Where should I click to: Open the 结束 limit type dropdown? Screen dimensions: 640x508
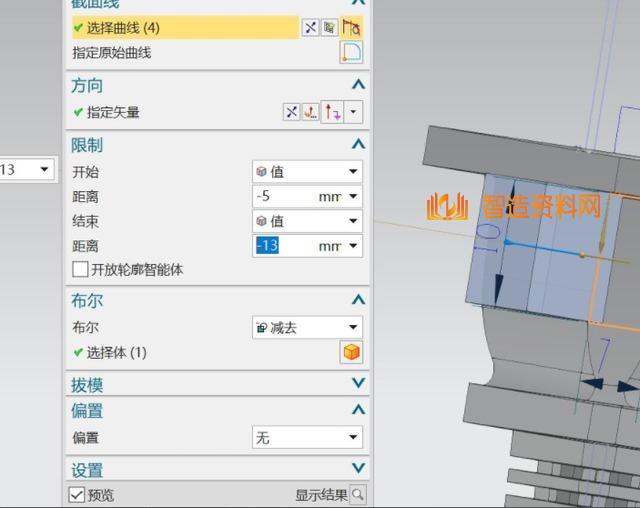coord(307,221)
